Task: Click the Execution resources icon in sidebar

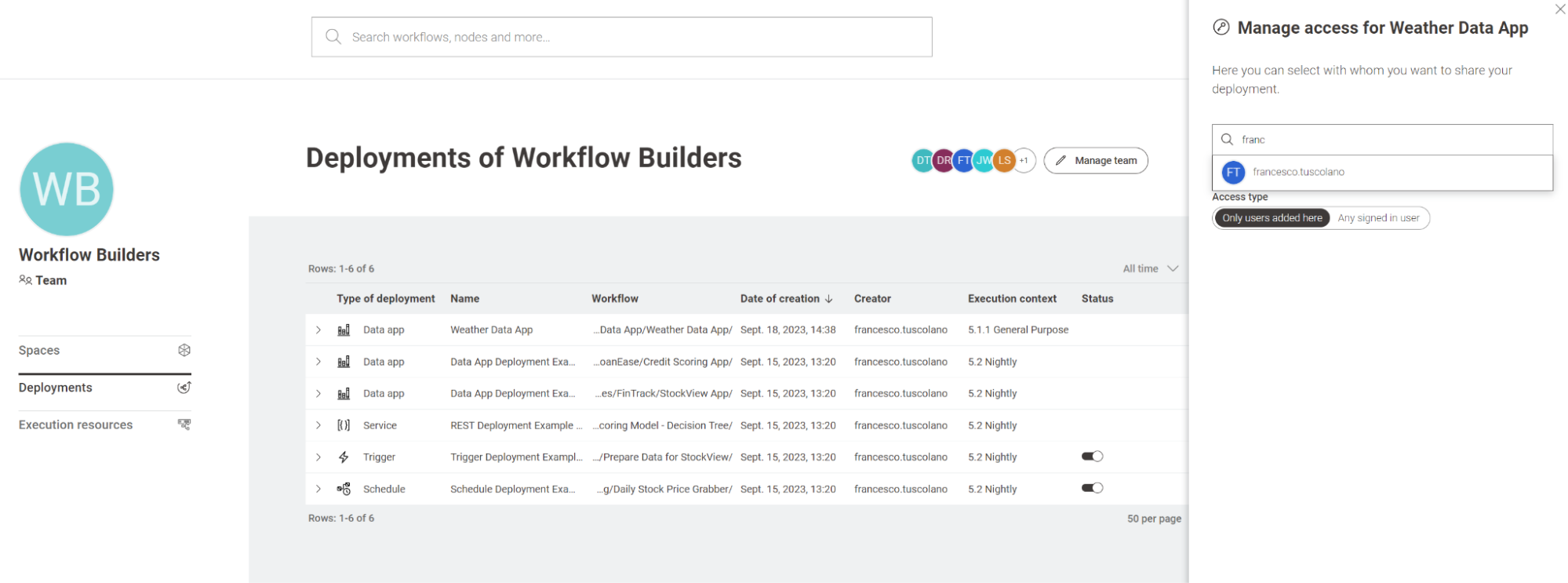Action: 184,424
